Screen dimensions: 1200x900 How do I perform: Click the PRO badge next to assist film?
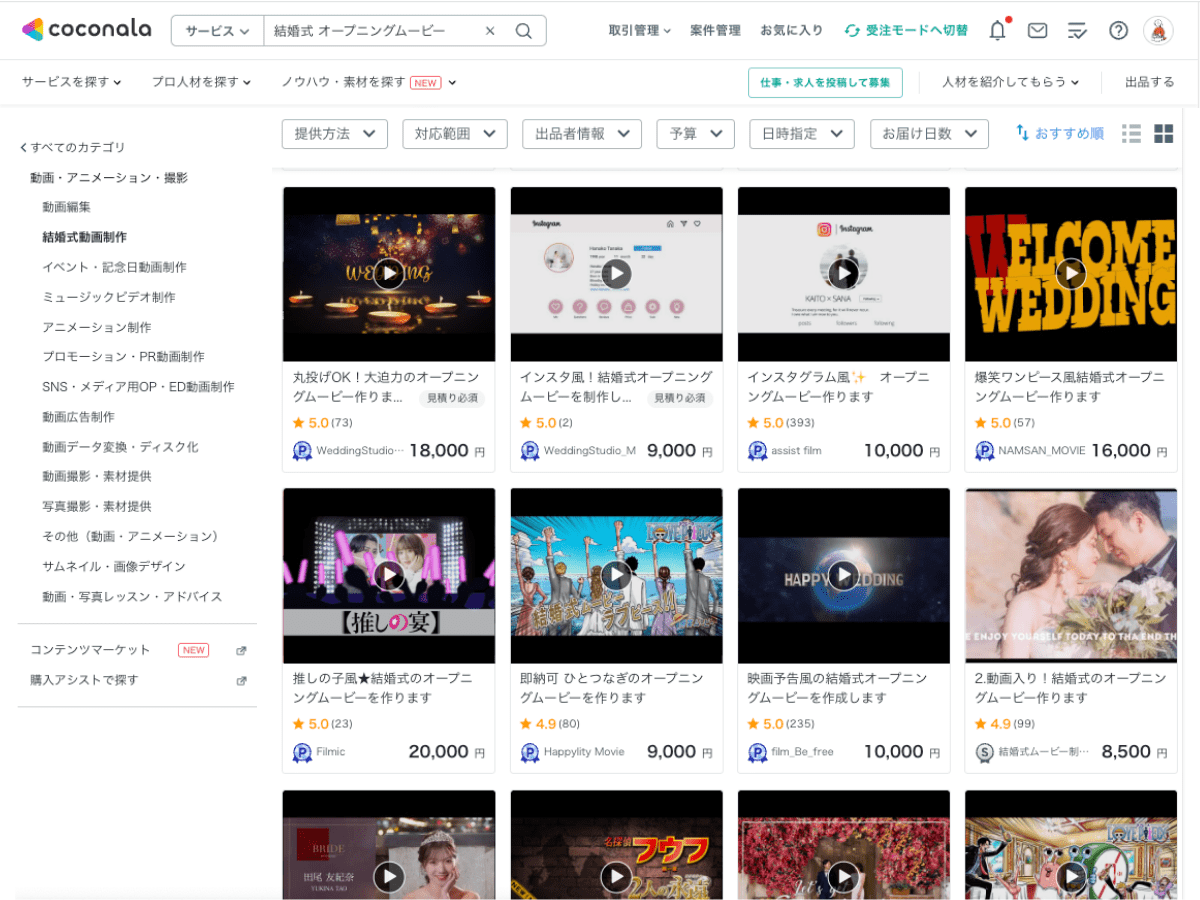click(x=757, y=451)
